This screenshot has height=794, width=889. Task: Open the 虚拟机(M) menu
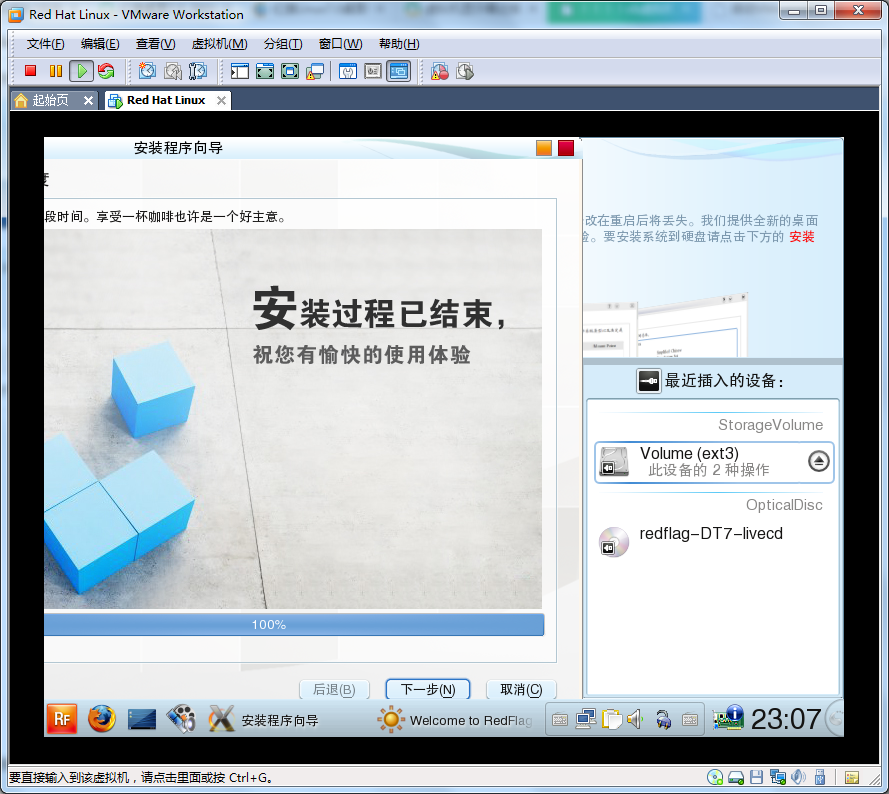click(219, 44)
